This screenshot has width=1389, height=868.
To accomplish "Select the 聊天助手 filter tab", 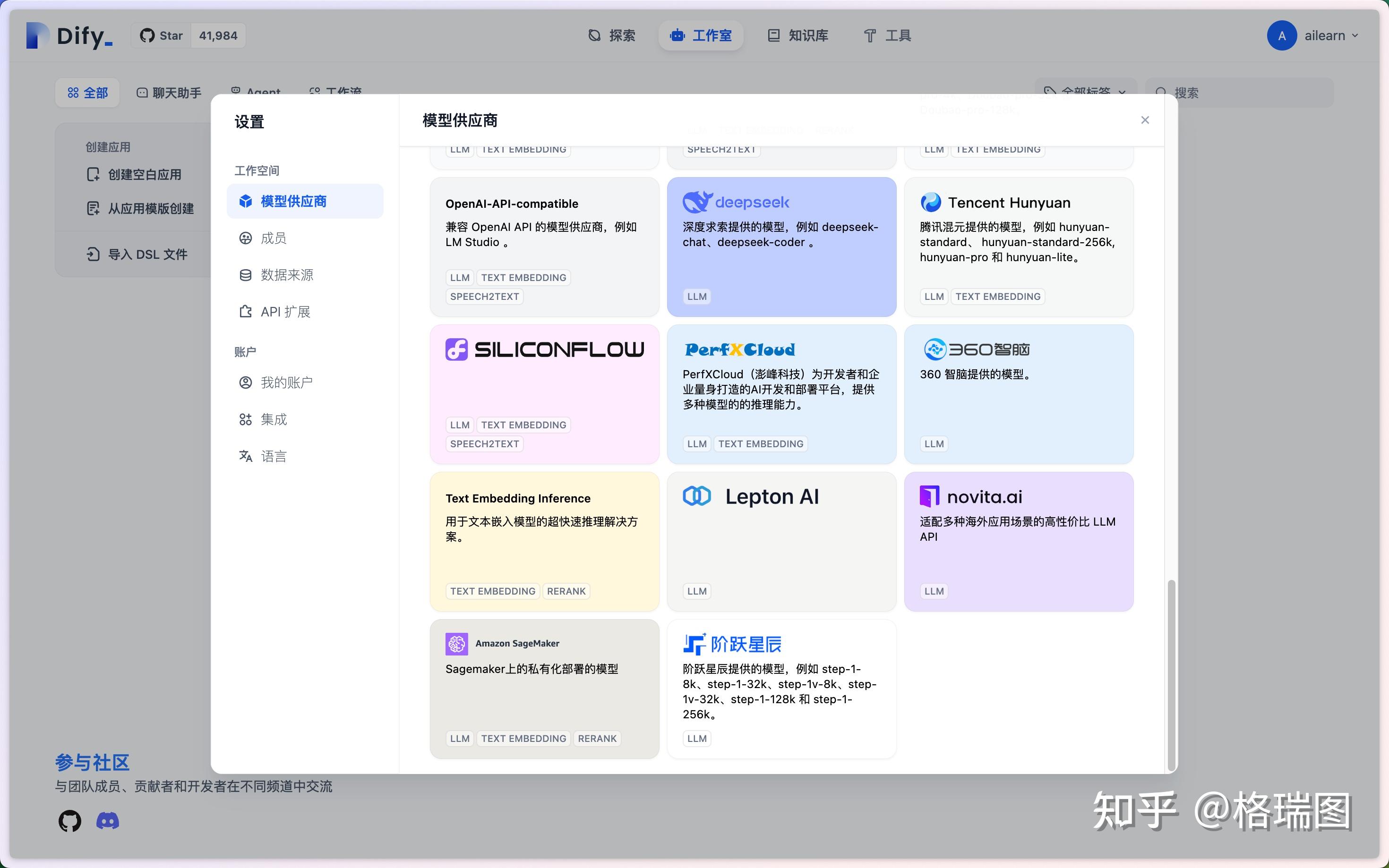I will click(169, 93).
